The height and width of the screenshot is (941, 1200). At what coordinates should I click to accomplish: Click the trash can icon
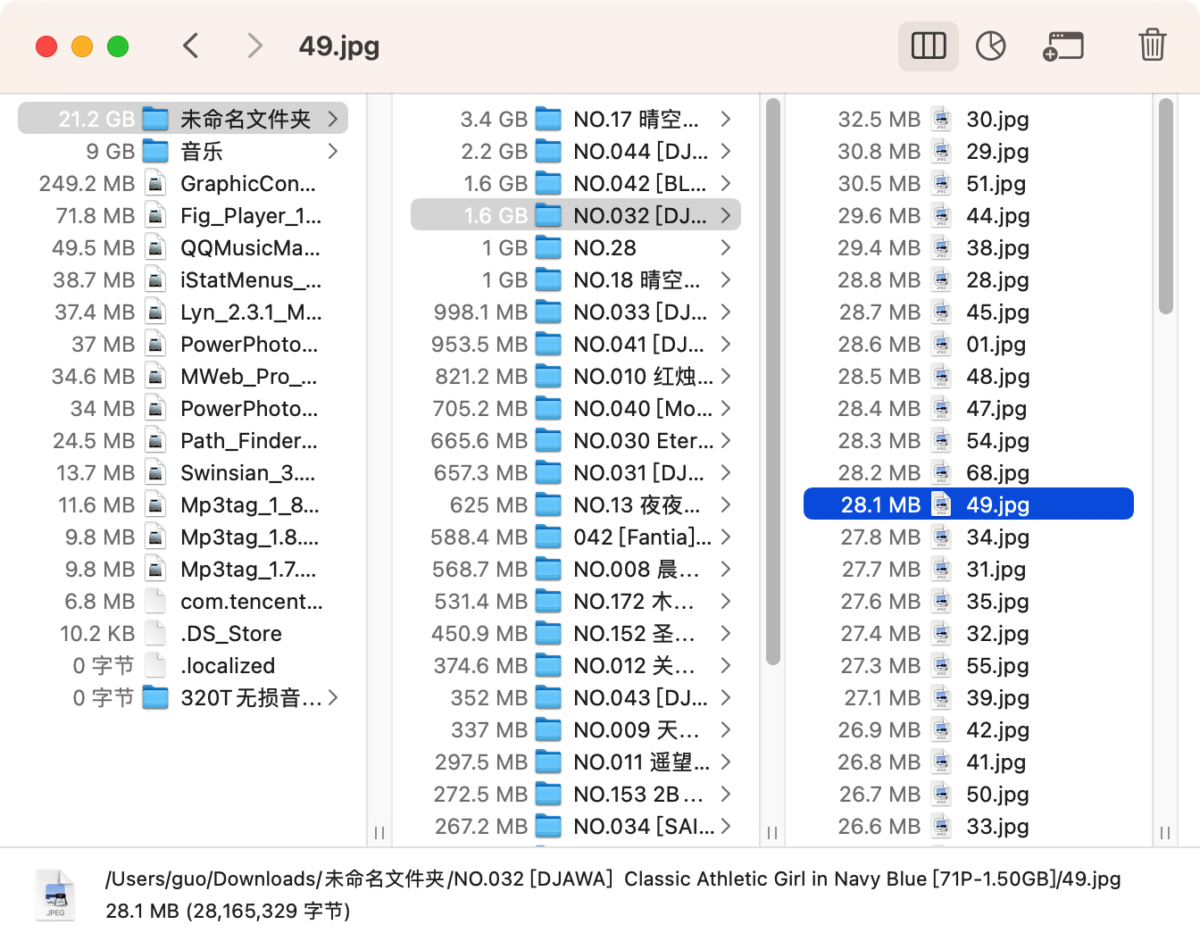point(1152,46)
